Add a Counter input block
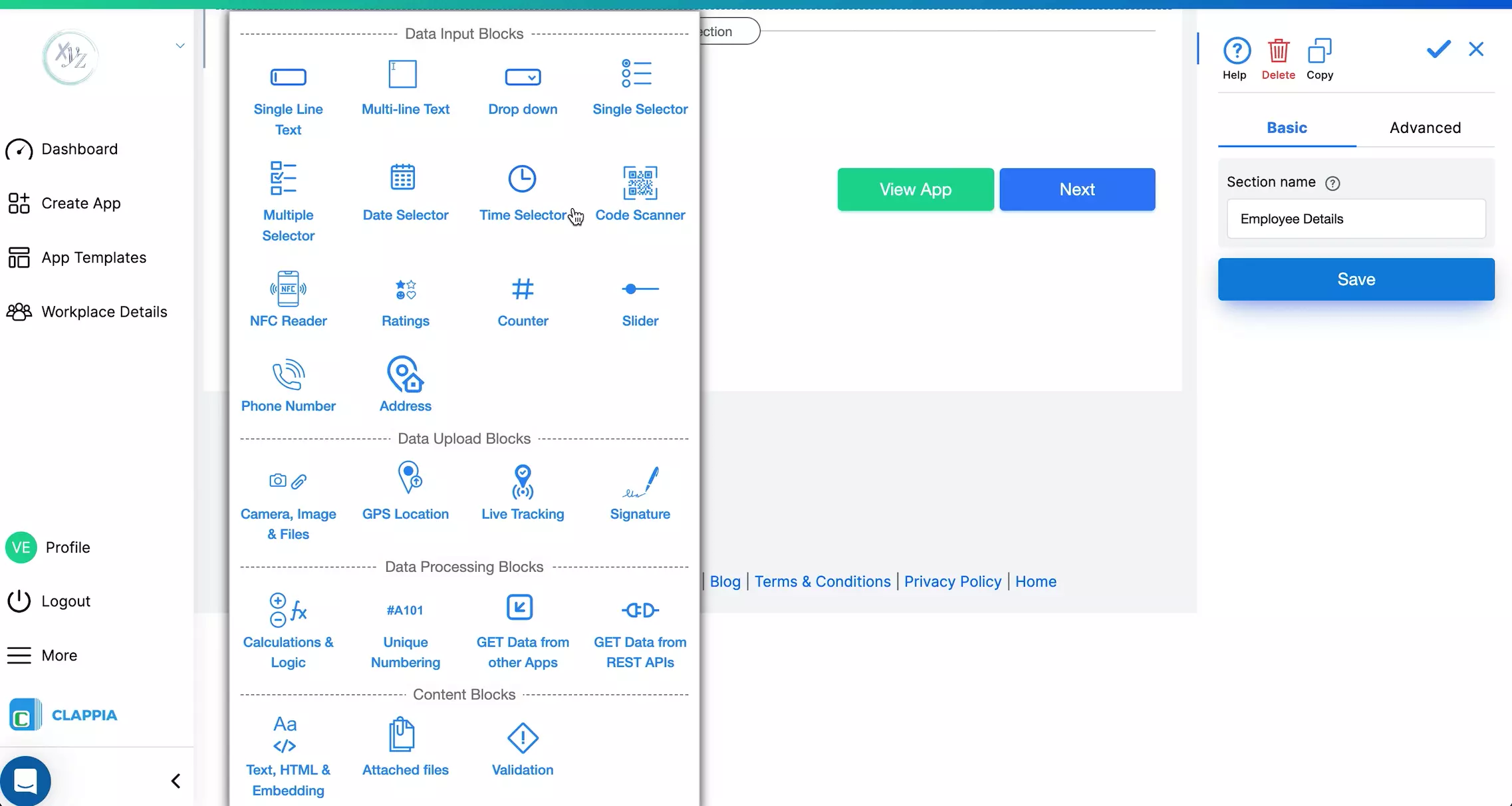The image size is (1512, 806). (x=523, y=299)
